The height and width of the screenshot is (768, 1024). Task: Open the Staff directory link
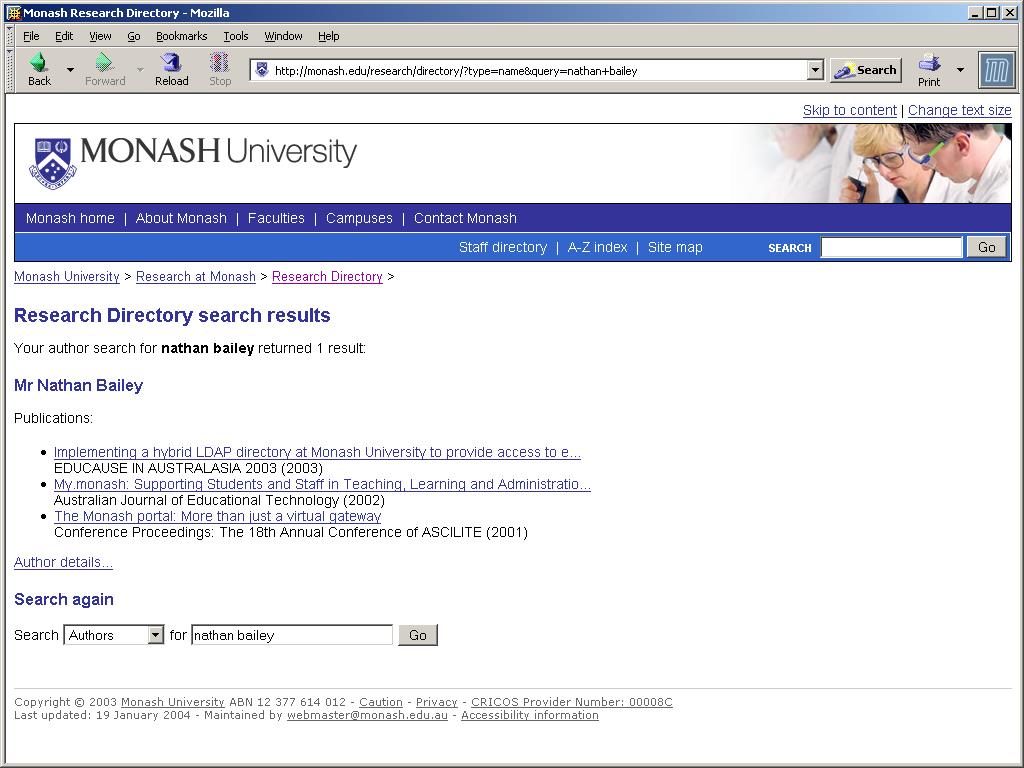(503, 248)
